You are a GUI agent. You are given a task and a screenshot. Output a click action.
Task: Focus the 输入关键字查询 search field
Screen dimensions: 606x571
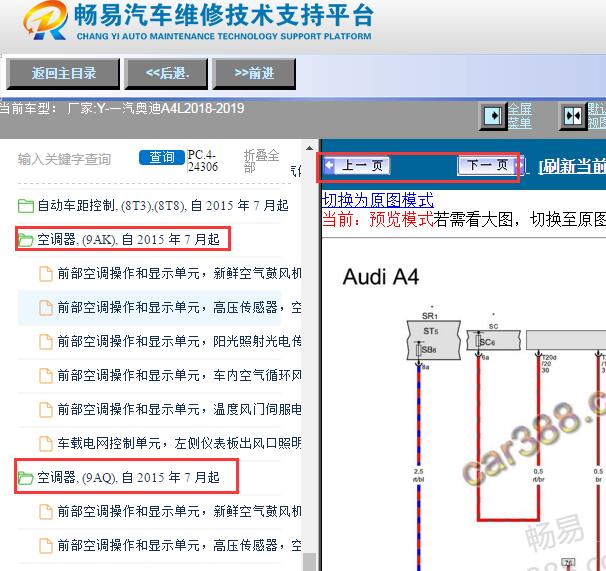pyautogui.click(x=65, y=159)
